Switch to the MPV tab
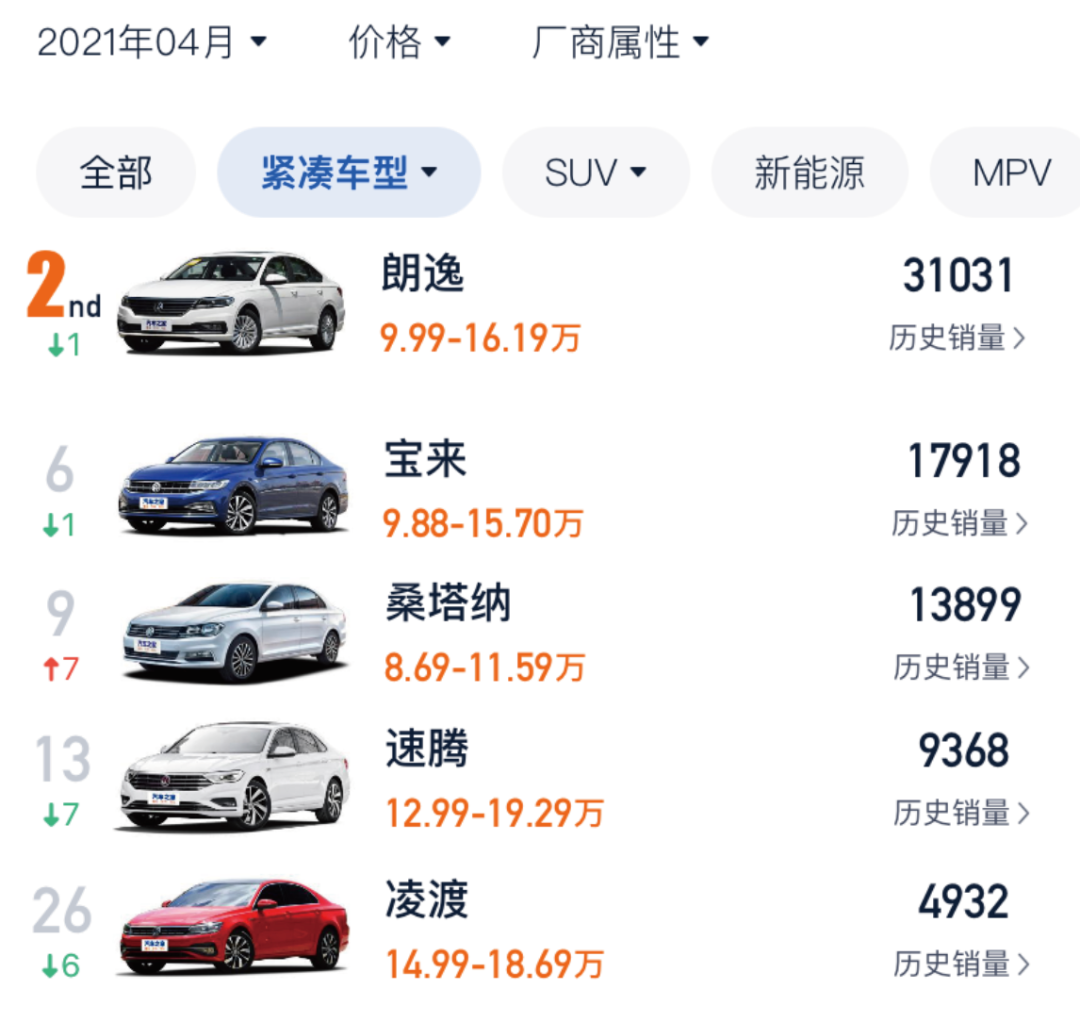This screenshot has height=1022, width=1080. coord(1011,173)
